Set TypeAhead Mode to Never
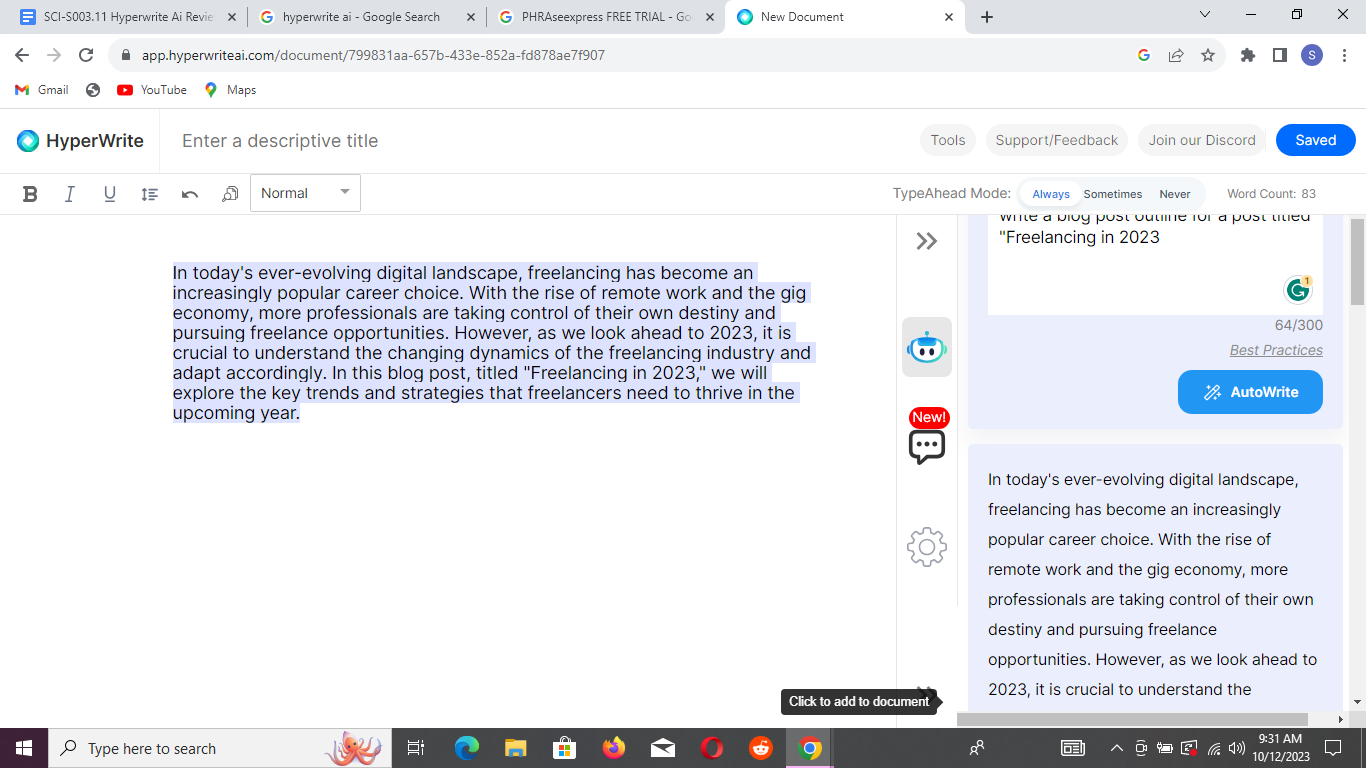1366x768 pixels. pyautogui.click(x=1175, y=193)
